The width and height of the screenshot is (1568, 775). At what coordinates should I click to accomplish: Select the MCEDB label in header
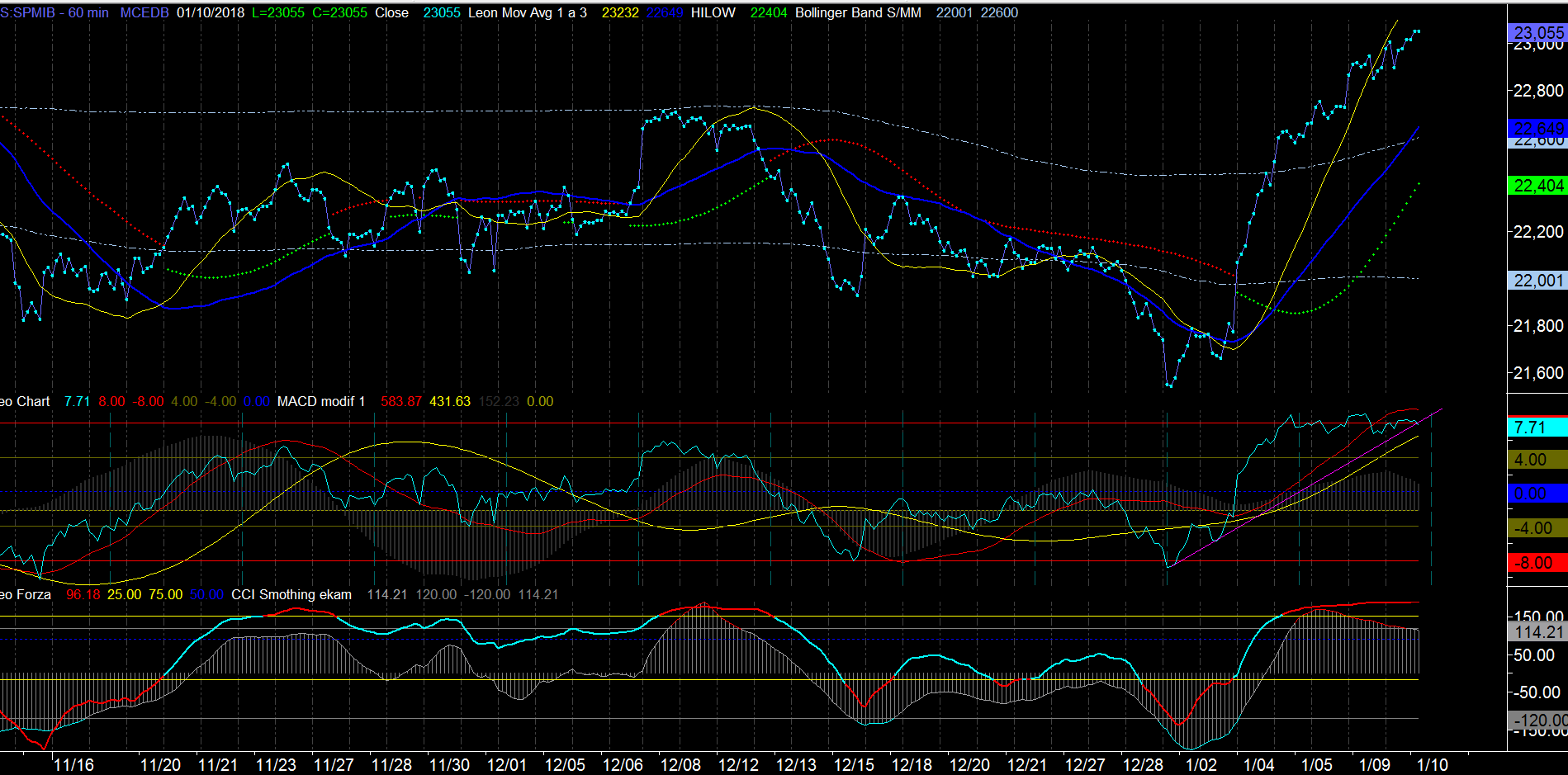[x=144, y=12]
